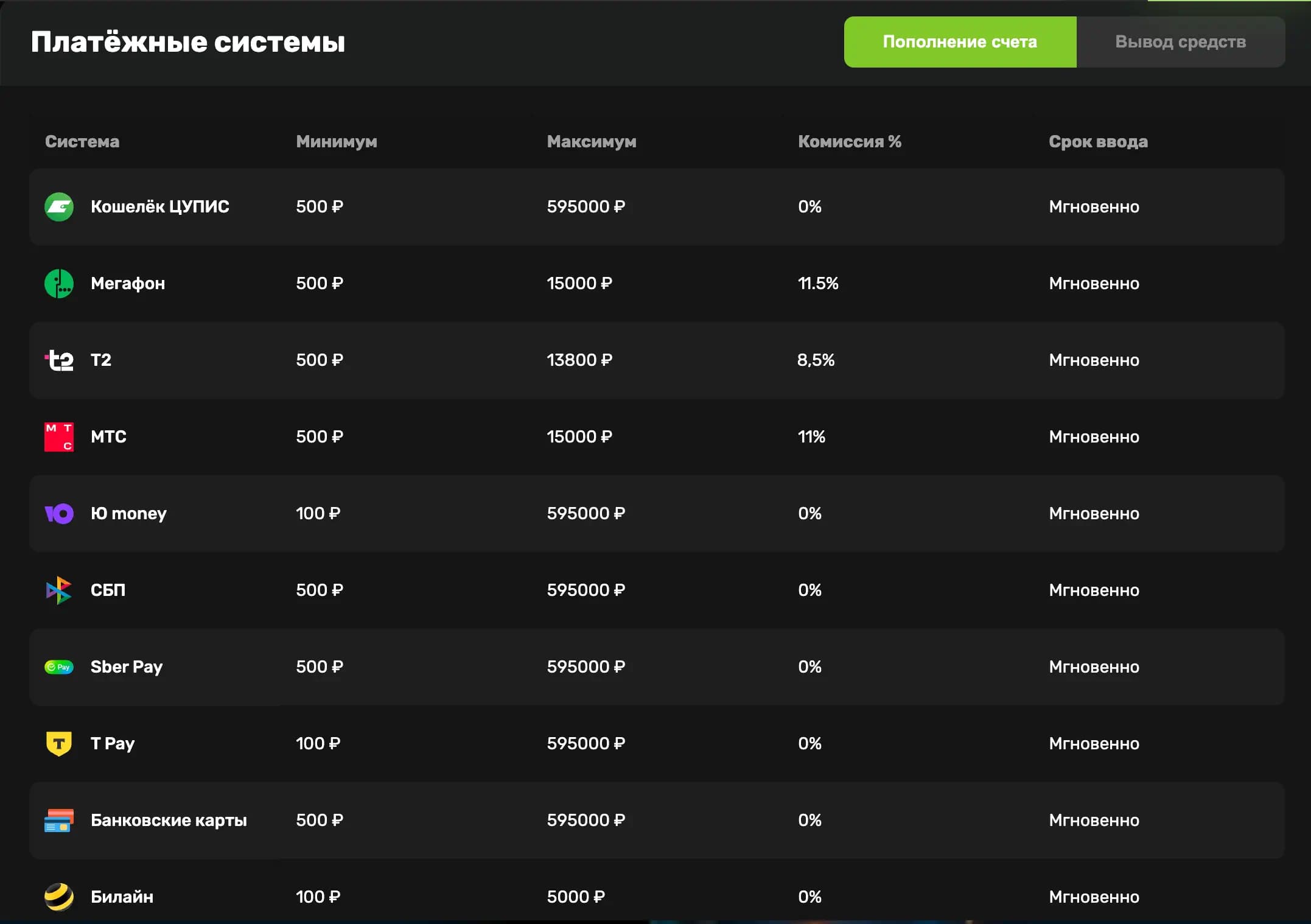
Task: Select the green Sber Pay icon
Action: [59, 667]
